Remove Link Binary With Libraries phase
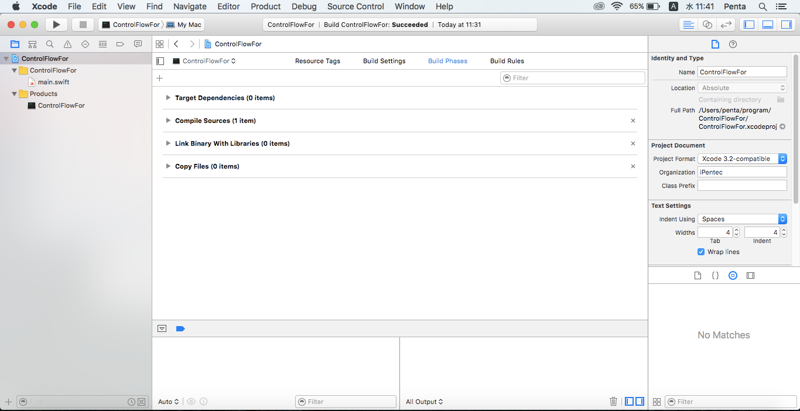 click(x=633, y=144)
